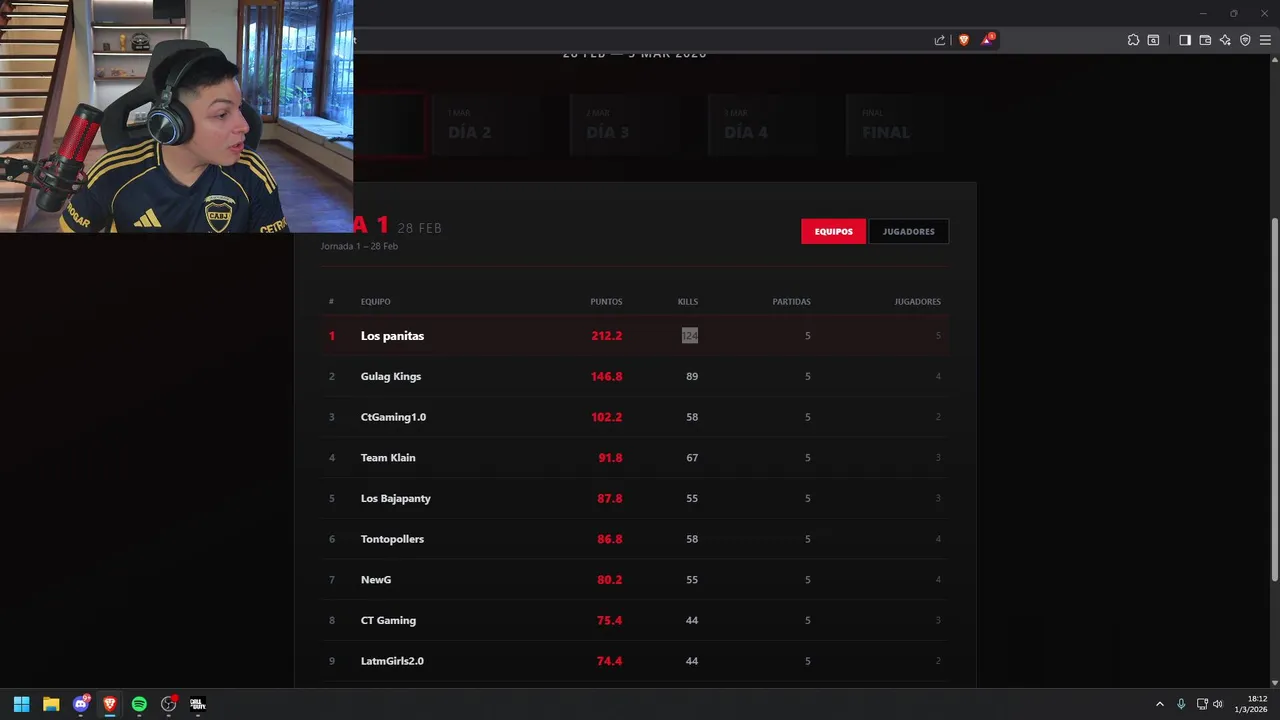The image size is (1280, 720).
Task: Open network settings tray icon
Action: click(1202, 704)
